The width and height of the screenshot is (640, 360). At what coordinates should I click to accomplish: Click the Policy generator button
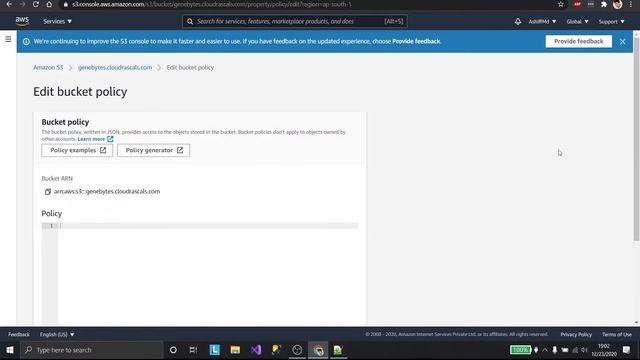(x=153, y=150)
